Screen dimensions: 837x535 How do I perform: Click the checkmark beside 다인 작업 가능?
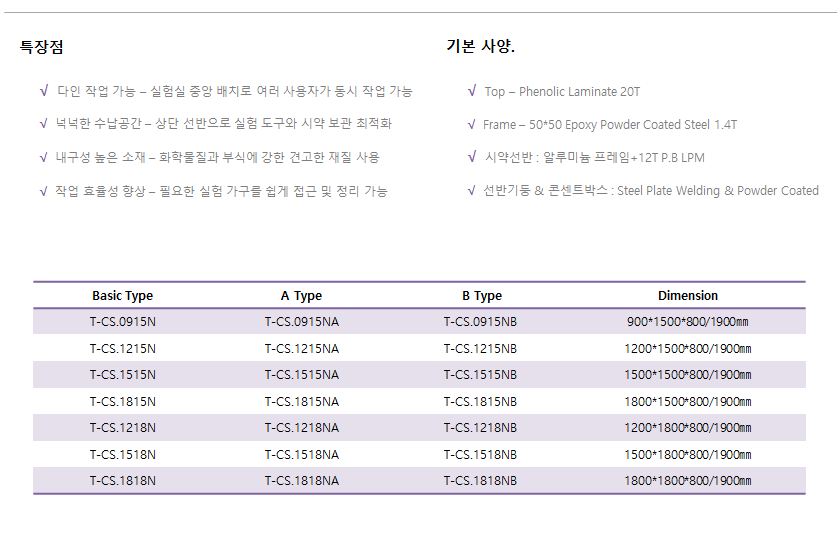(x=44, y=91)
